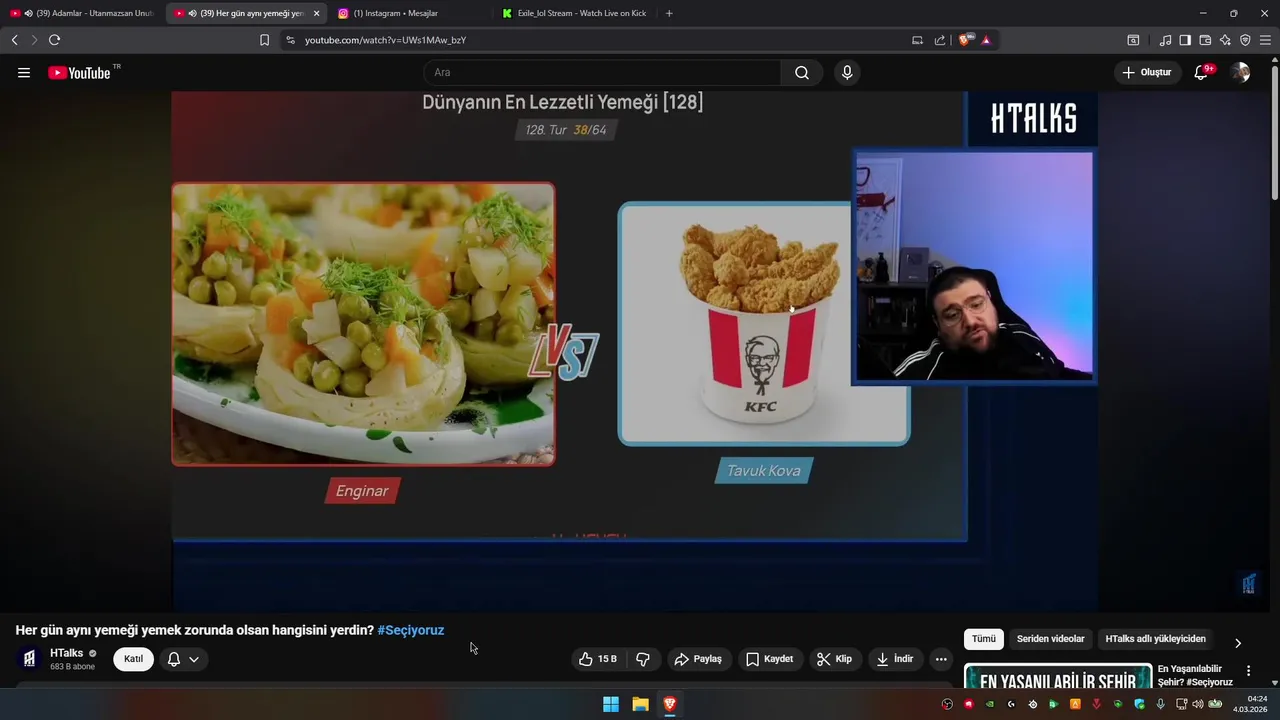Click the Kaydet save button

pos(770,659)
